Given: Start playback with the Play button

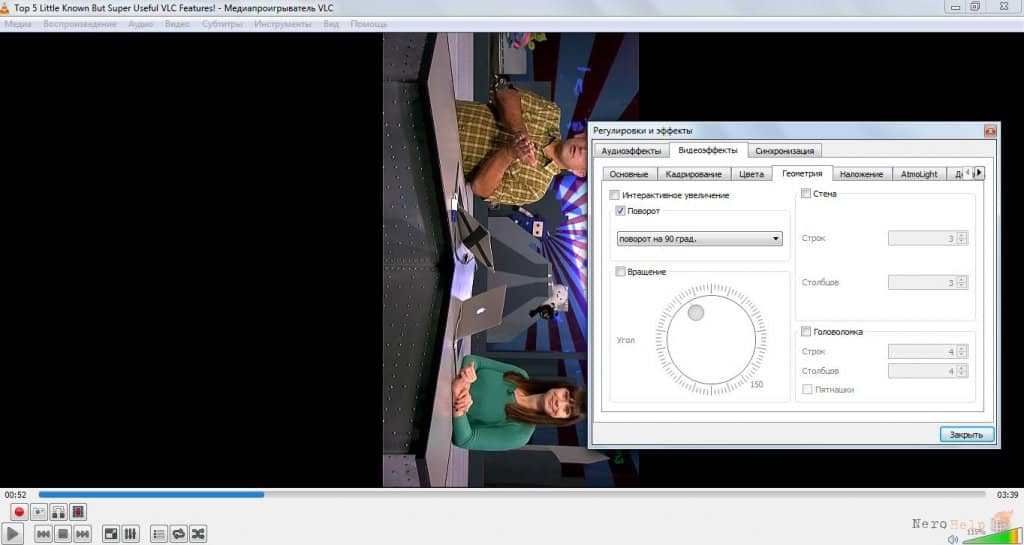Looking at the screenshot, I should point(12,533).
